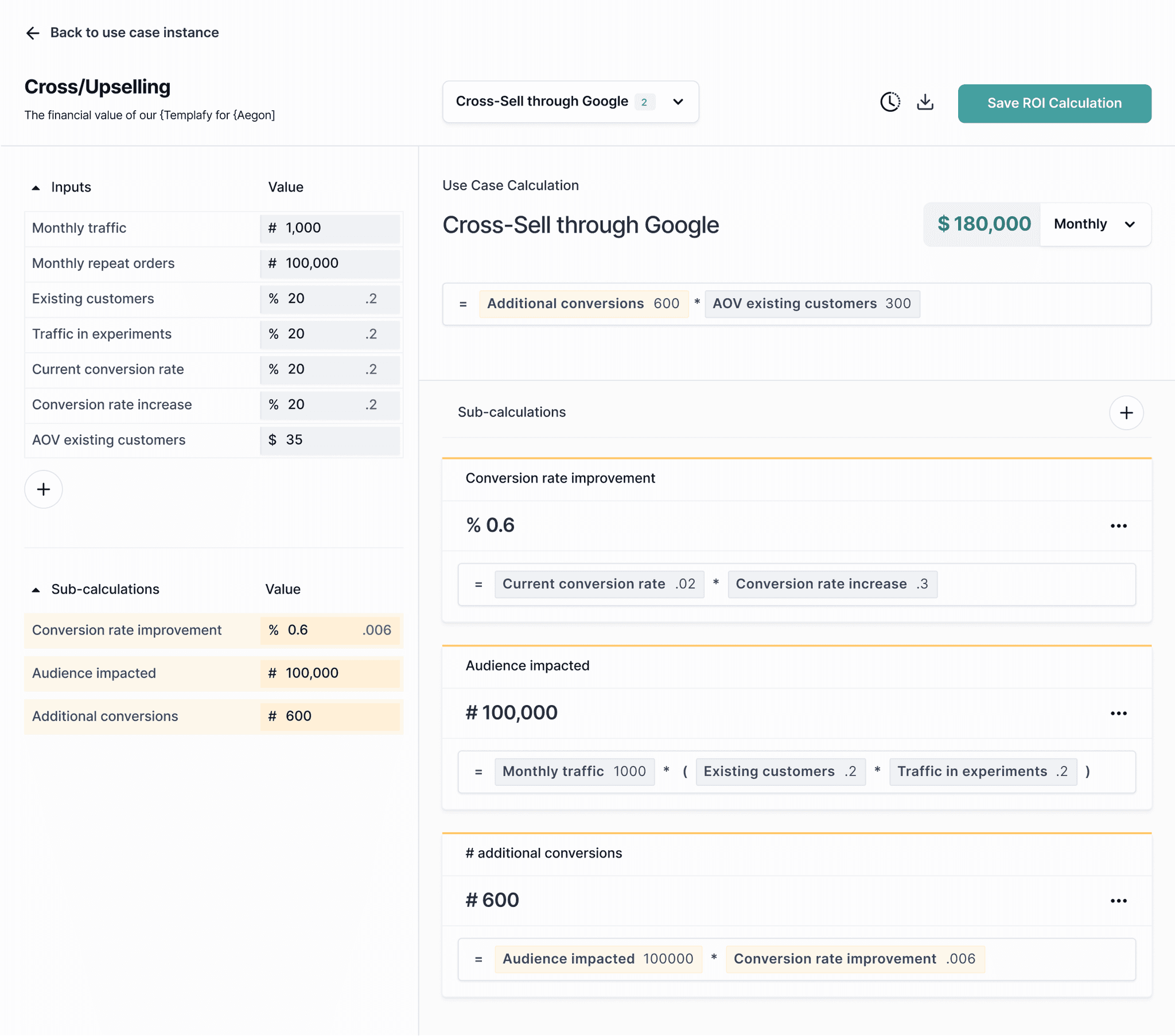Open additional conversions more options menu

[1118, 901]
